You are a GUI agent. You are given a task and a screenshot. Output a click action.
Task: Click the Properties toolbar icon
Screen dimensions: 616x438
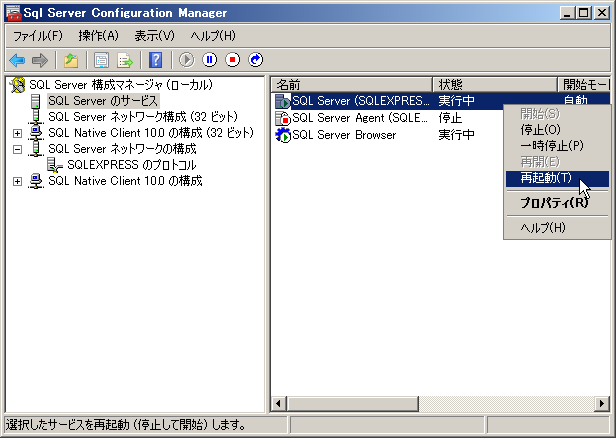[102, 60]
